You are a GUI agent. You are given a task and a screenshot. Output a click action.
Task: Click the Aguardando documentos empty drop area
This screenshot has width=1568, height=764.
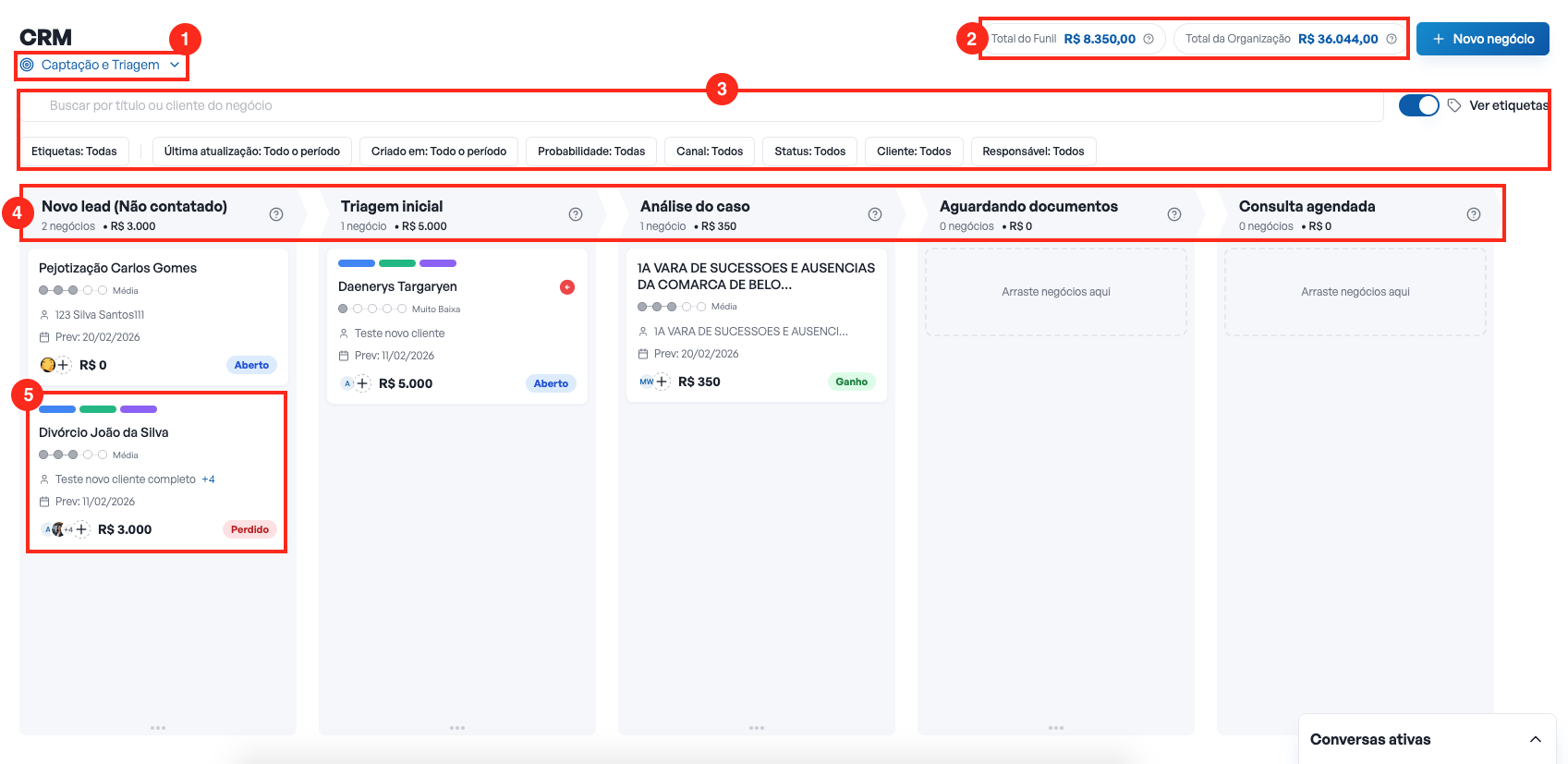tap(1056, 292)
